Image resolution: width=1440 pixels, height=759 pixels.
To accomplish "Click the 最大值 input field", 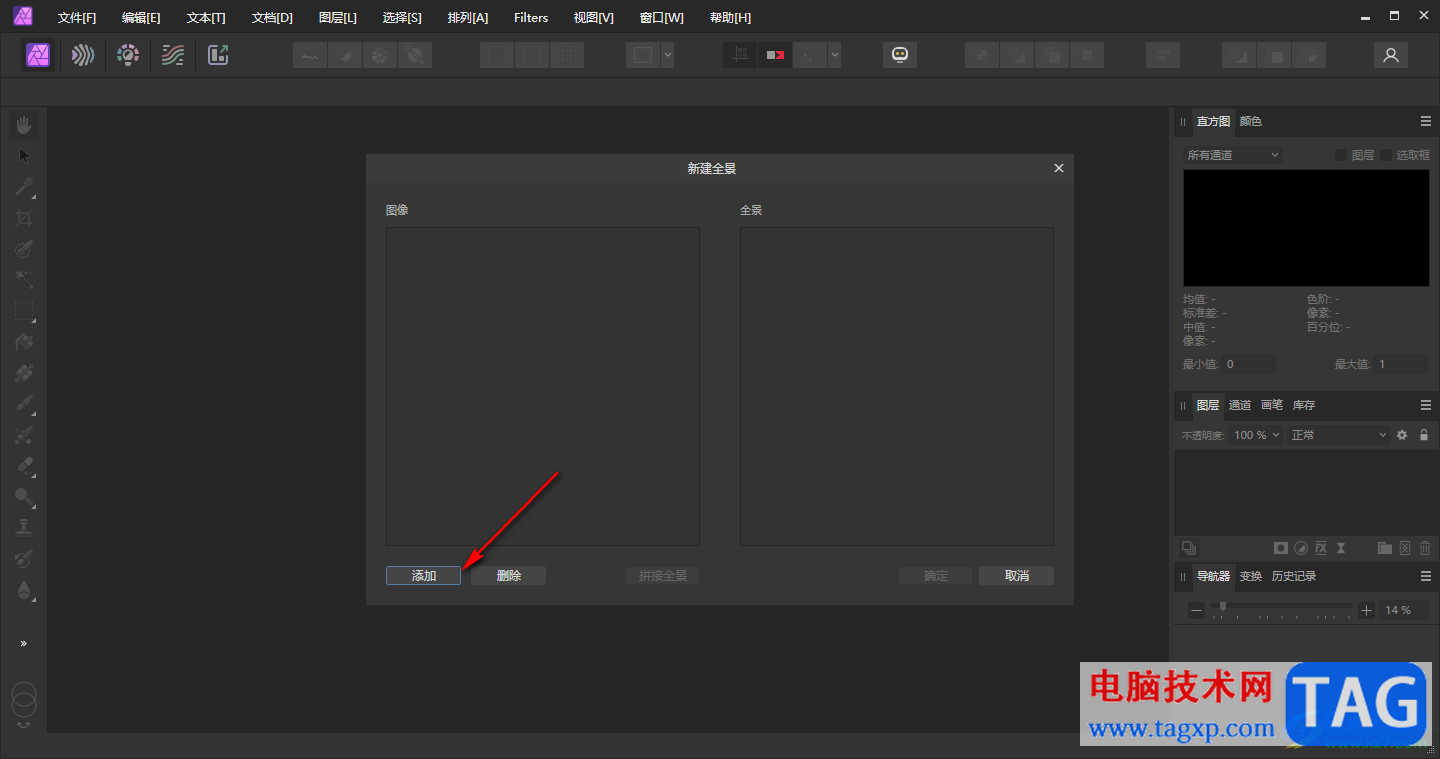I will click(1402, 364).
